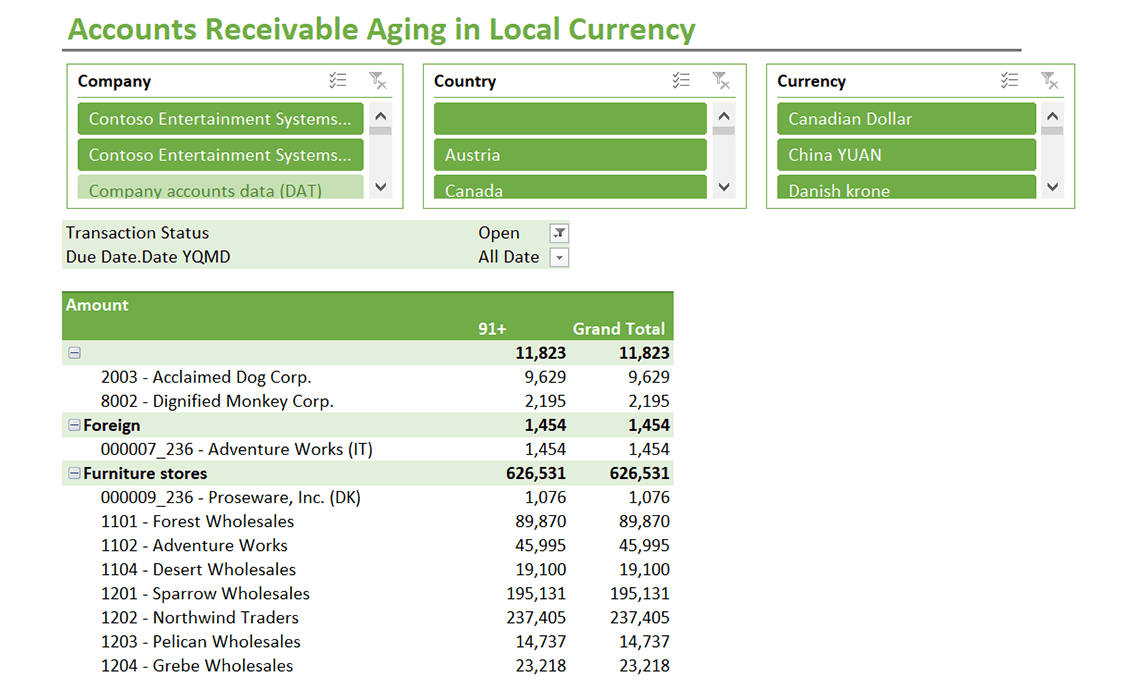The width and height of the screenshot is (1140, 687).
Task: Click Currency slicer scrollbar thumb
Action: pos(1052,131)
